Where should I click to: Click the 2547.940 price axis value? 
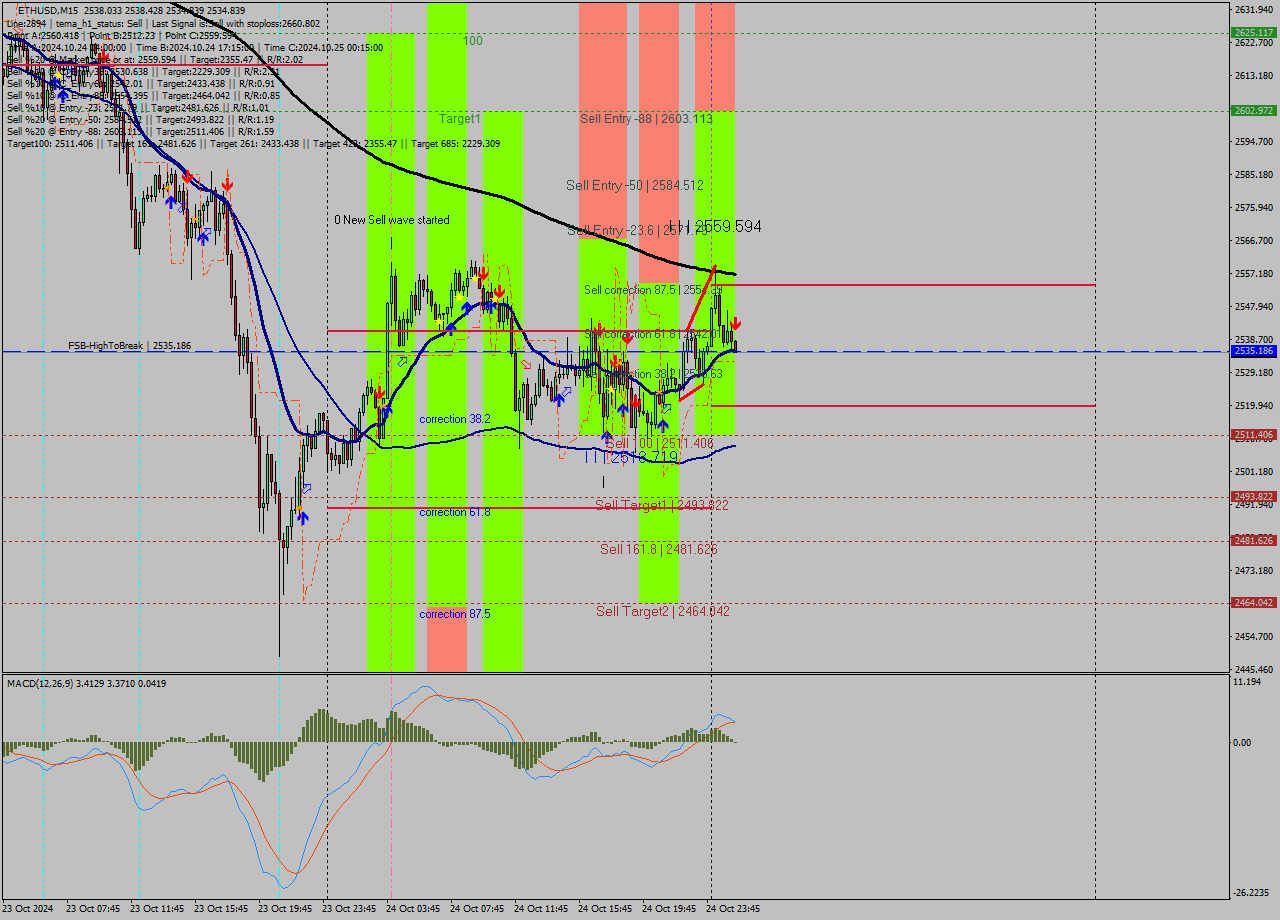pos(1253,306)
